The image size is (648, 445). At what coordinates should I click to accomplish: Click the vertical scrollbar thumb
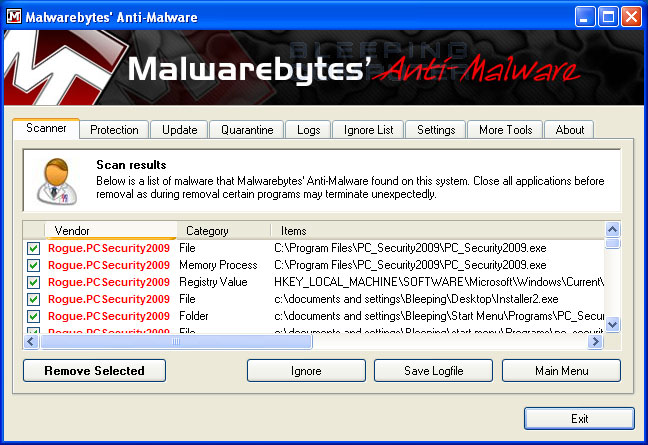pyautogui.click(x=612, y=243)
